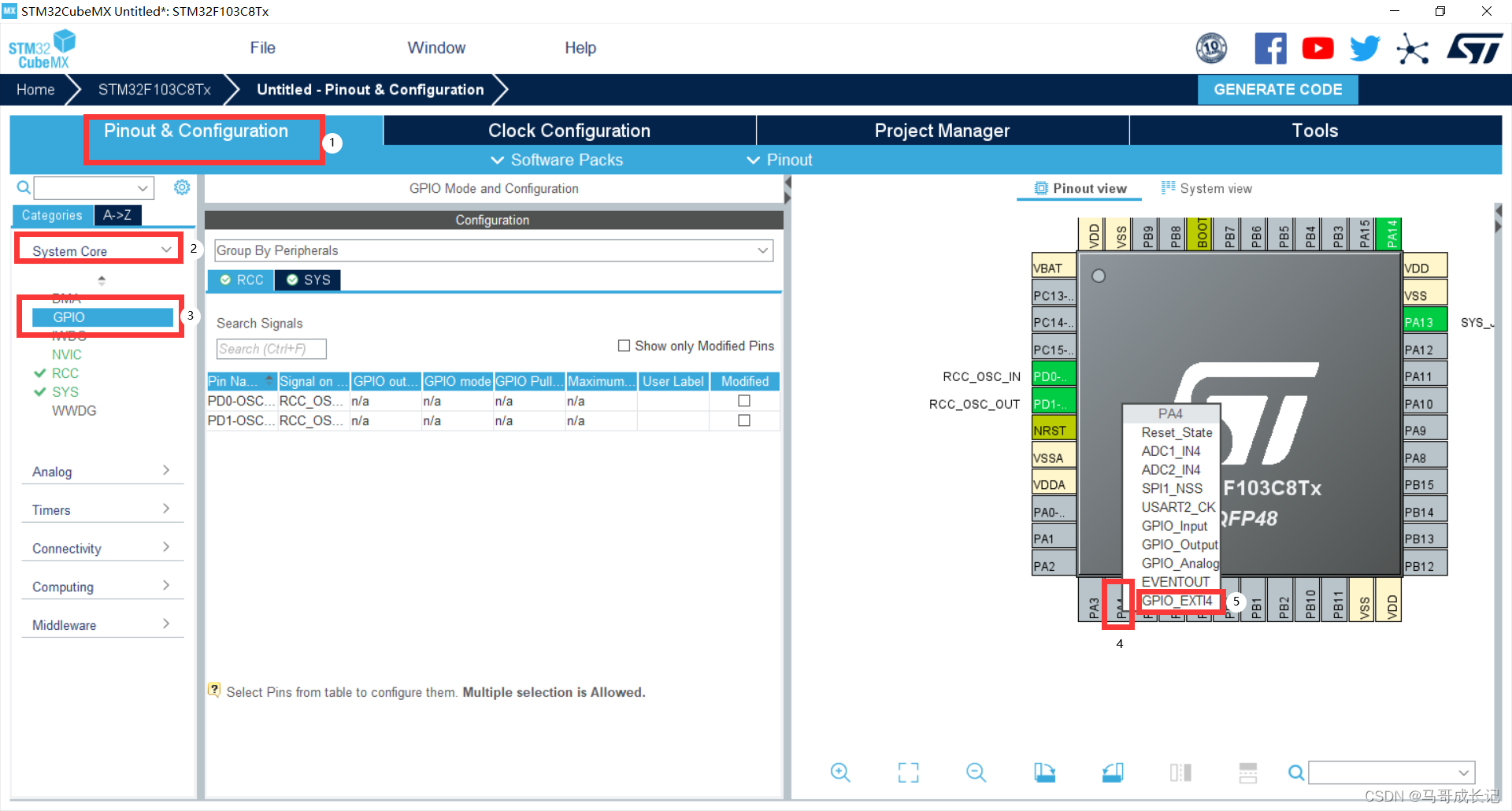Select the NRST pin on the chip
Viewport: 1512px width, 811px height.
tap(1054, 430)
